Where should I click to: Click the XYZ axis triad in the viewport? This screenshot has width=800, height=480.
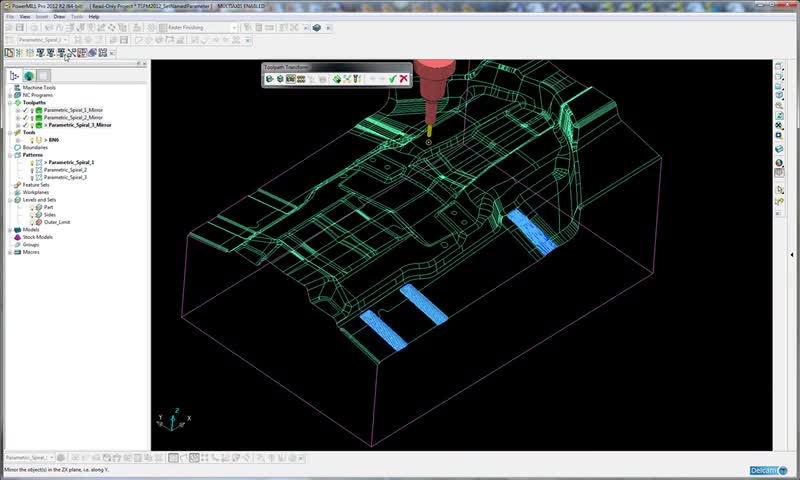[x=173, y=420]
